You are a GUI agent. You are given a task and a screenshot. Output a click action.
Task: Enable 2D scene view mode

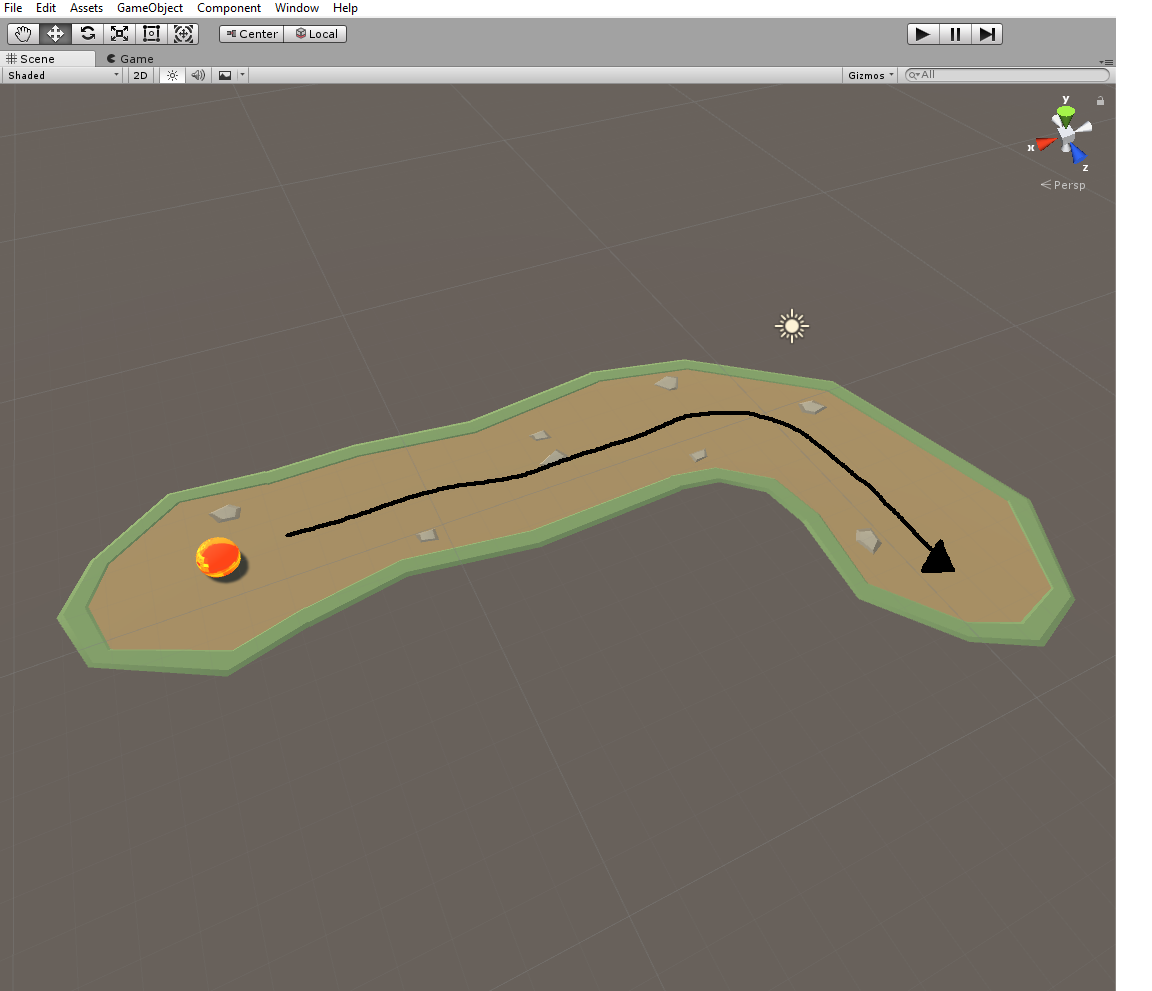point(139,75)
